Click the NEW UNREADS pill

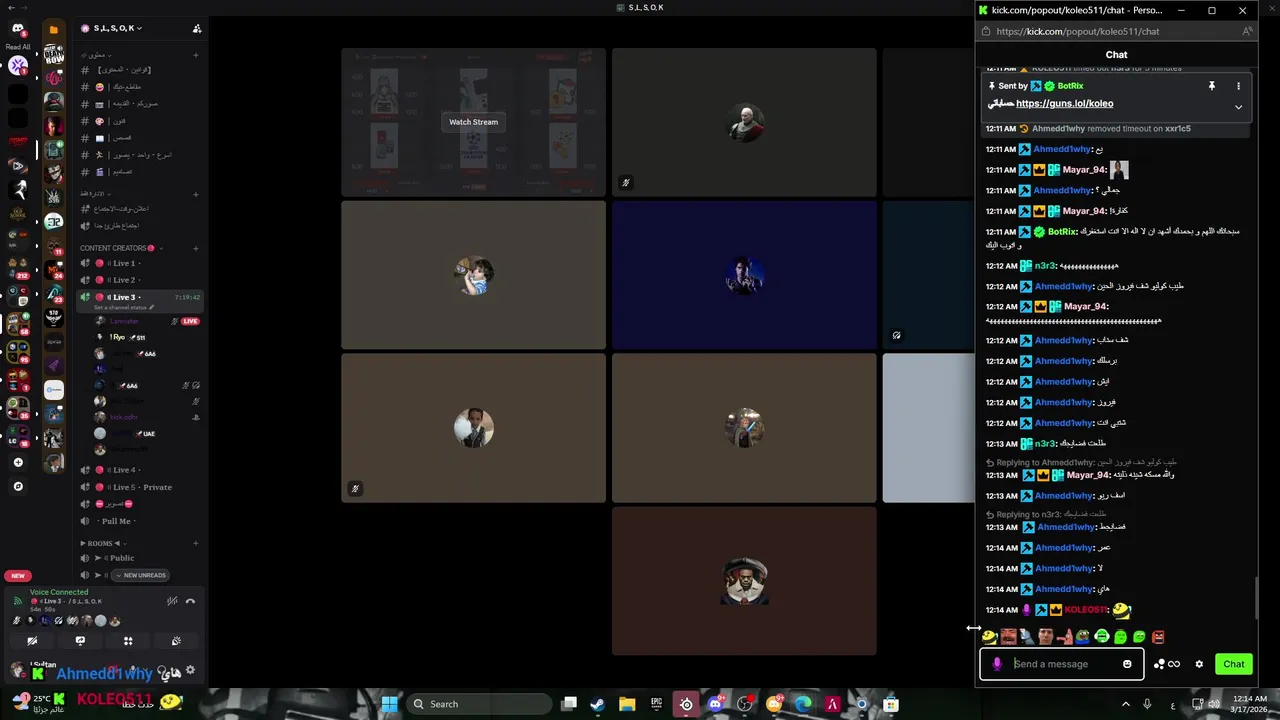[139, 575]
